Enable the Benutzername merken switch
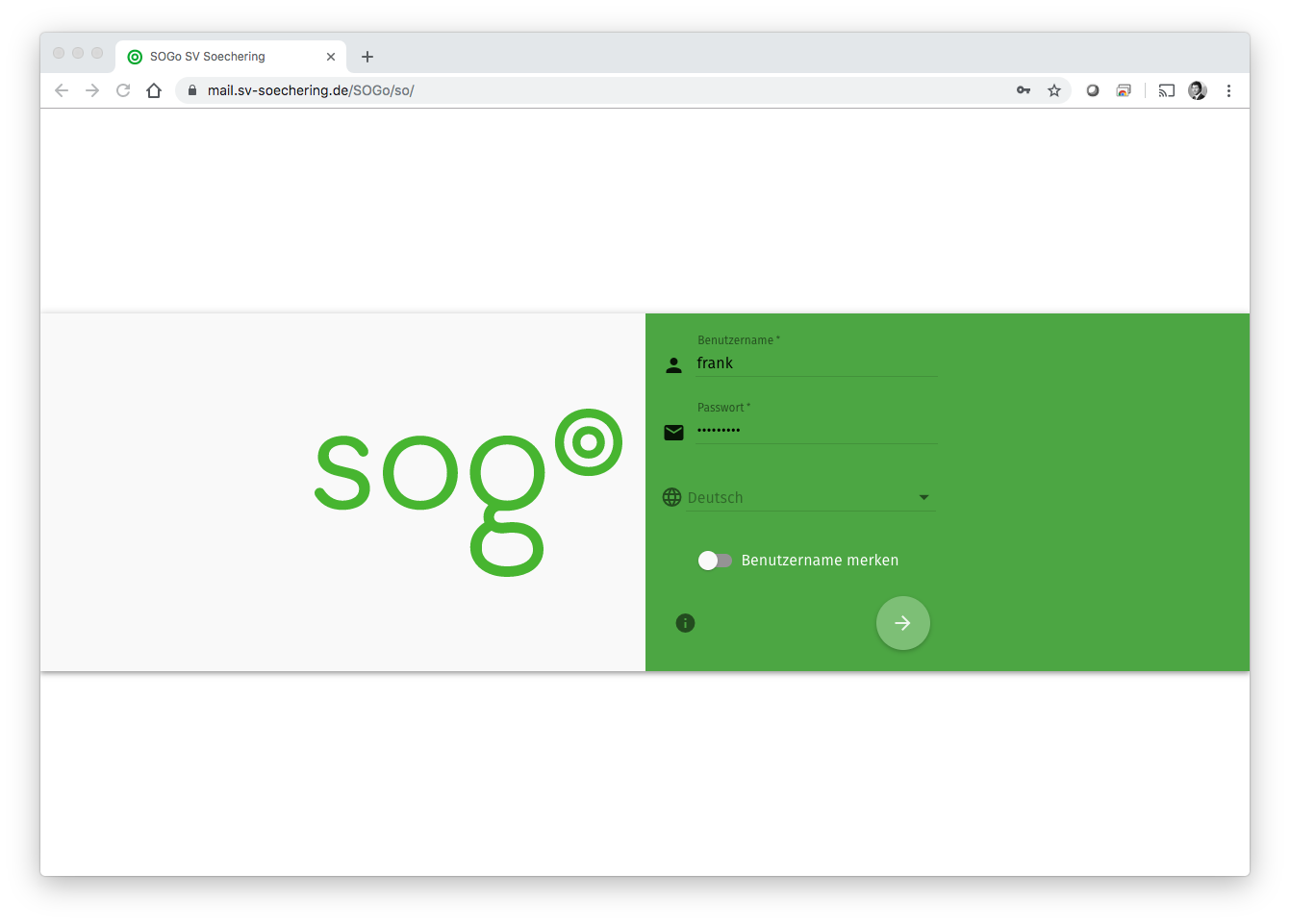The height and width of the screenshot is (924, 1290). [x=715, y=561]
